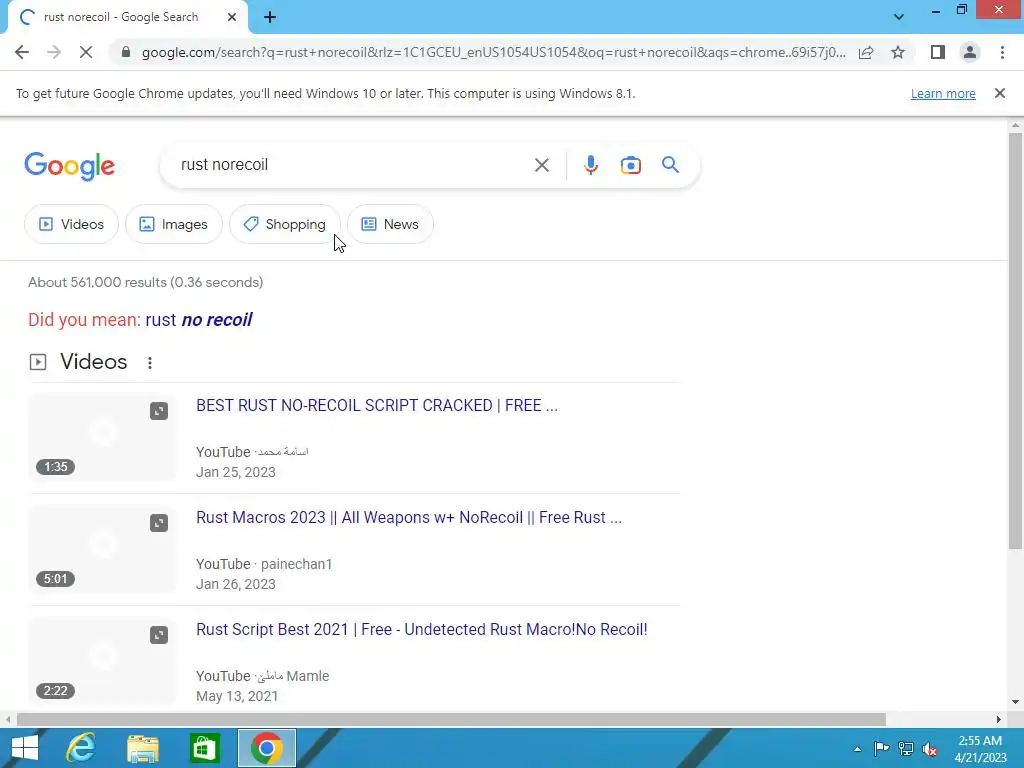Screen dimensions: 1024x768
Task: Filter results by Shopping
Action: (x=285, y=224)
